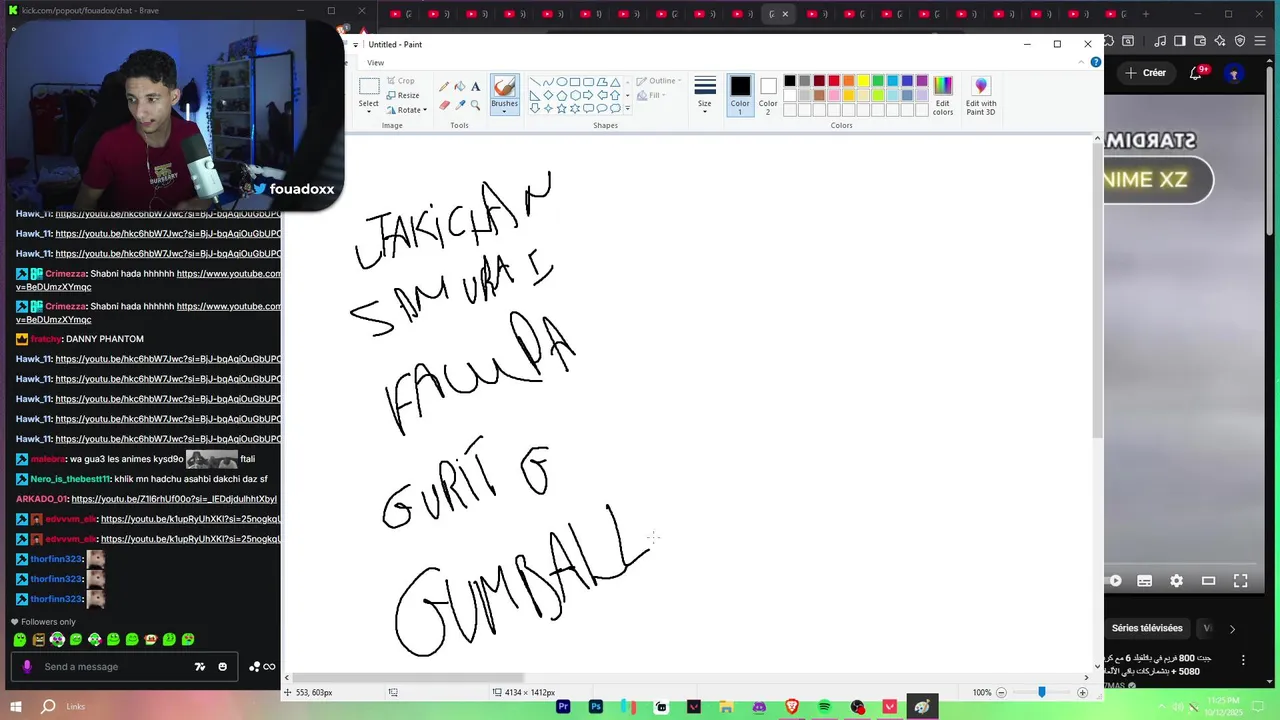Click zoom in plus button in status bar
The height and width of the screenshot is (720, 1280).
(1082, 692)
